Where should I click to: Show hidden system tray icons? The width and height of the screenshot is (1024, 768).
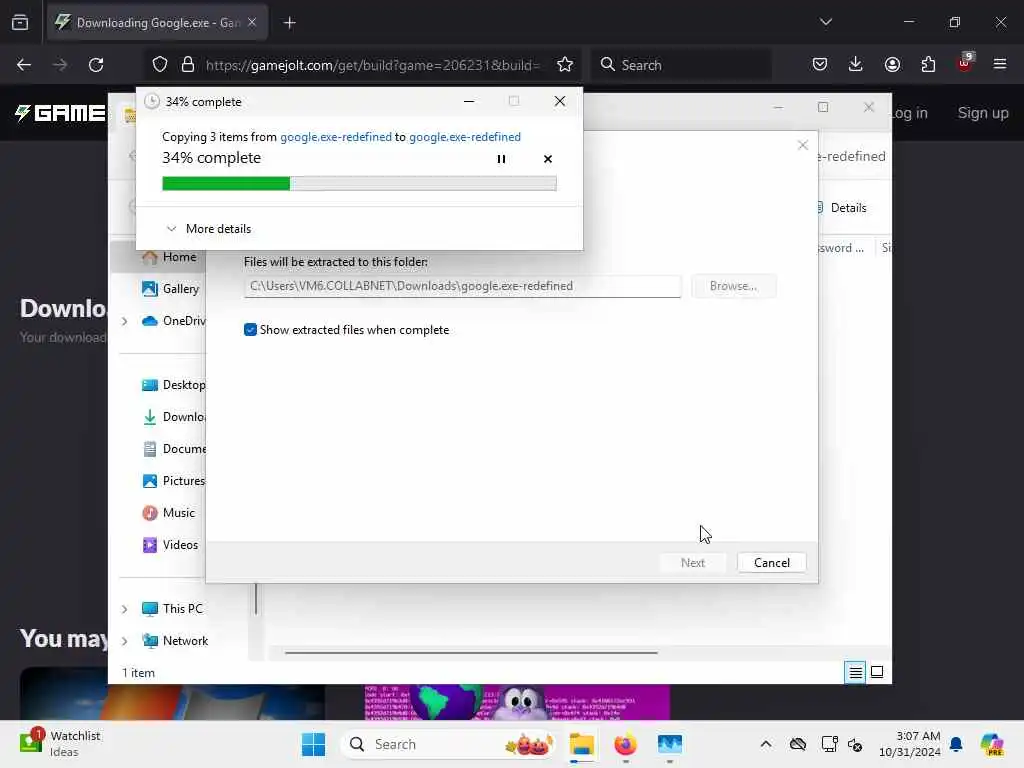[x=766, y=744]
